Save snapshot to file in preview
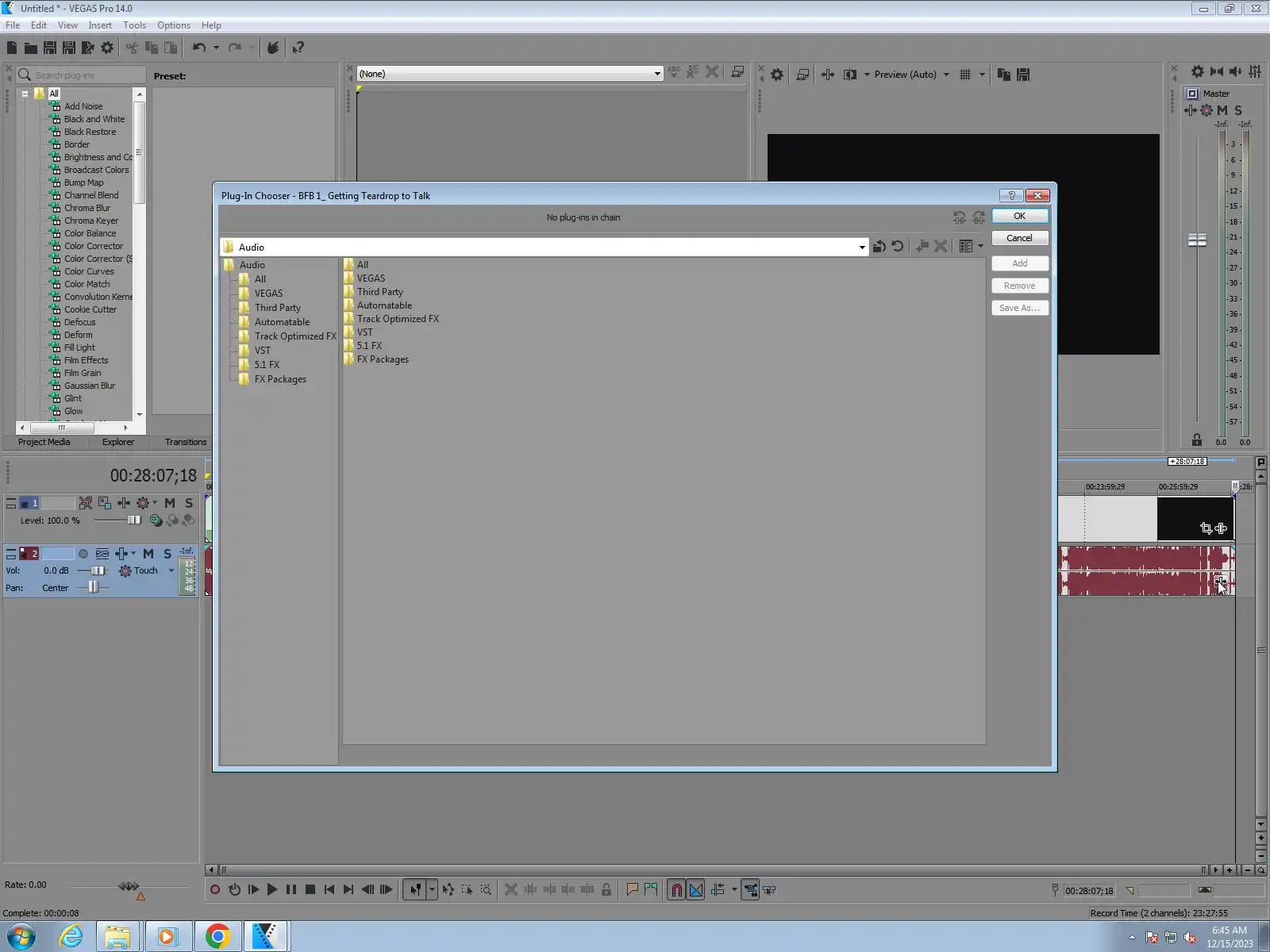The width and height of the screenshot is (1270, 952). tap(1023, 75)
